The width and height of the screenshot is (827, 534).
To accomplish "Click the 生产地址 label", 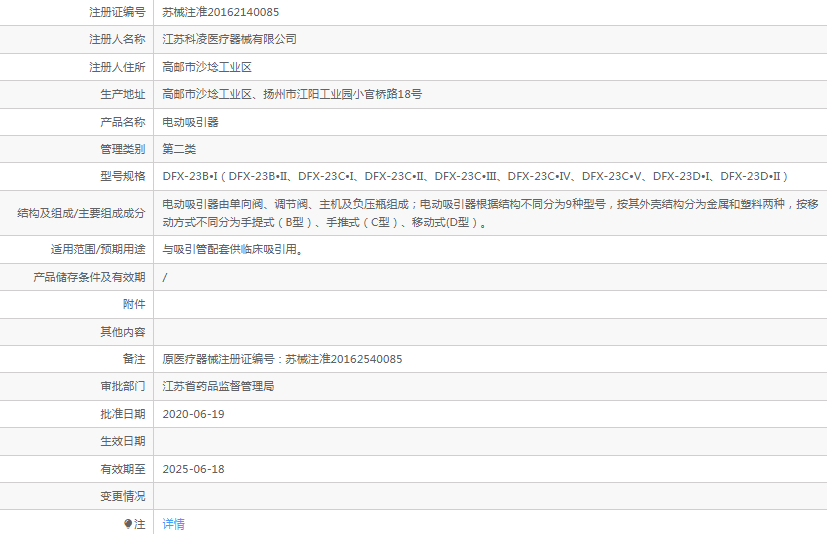I will (x=123, y=94).
